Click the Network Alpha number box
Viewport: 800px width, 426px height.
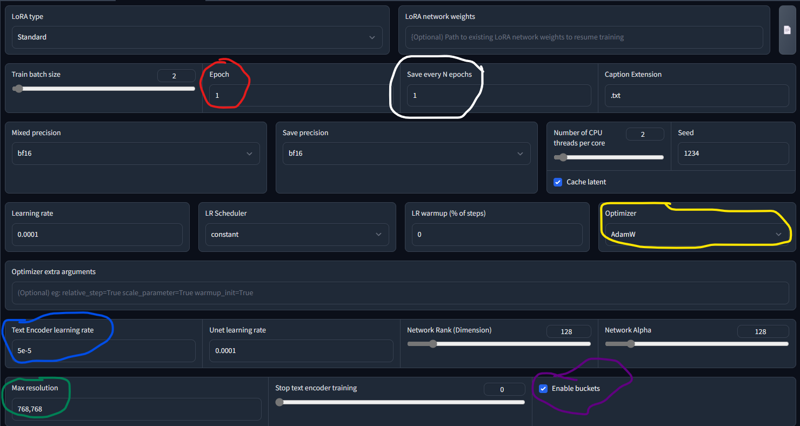[763, 332]
